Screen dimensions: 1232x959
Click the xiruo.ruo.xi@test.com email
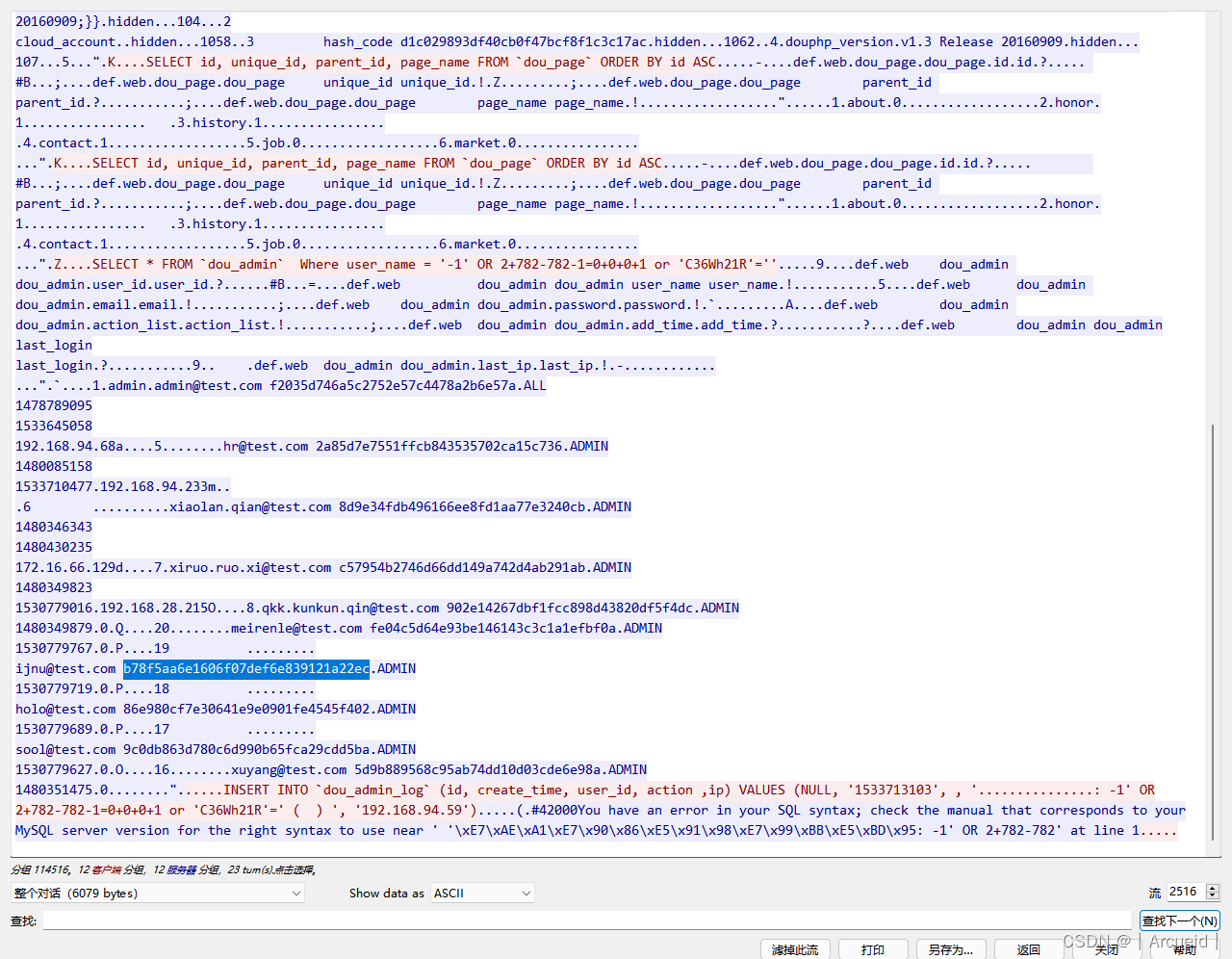coord(250,567)
